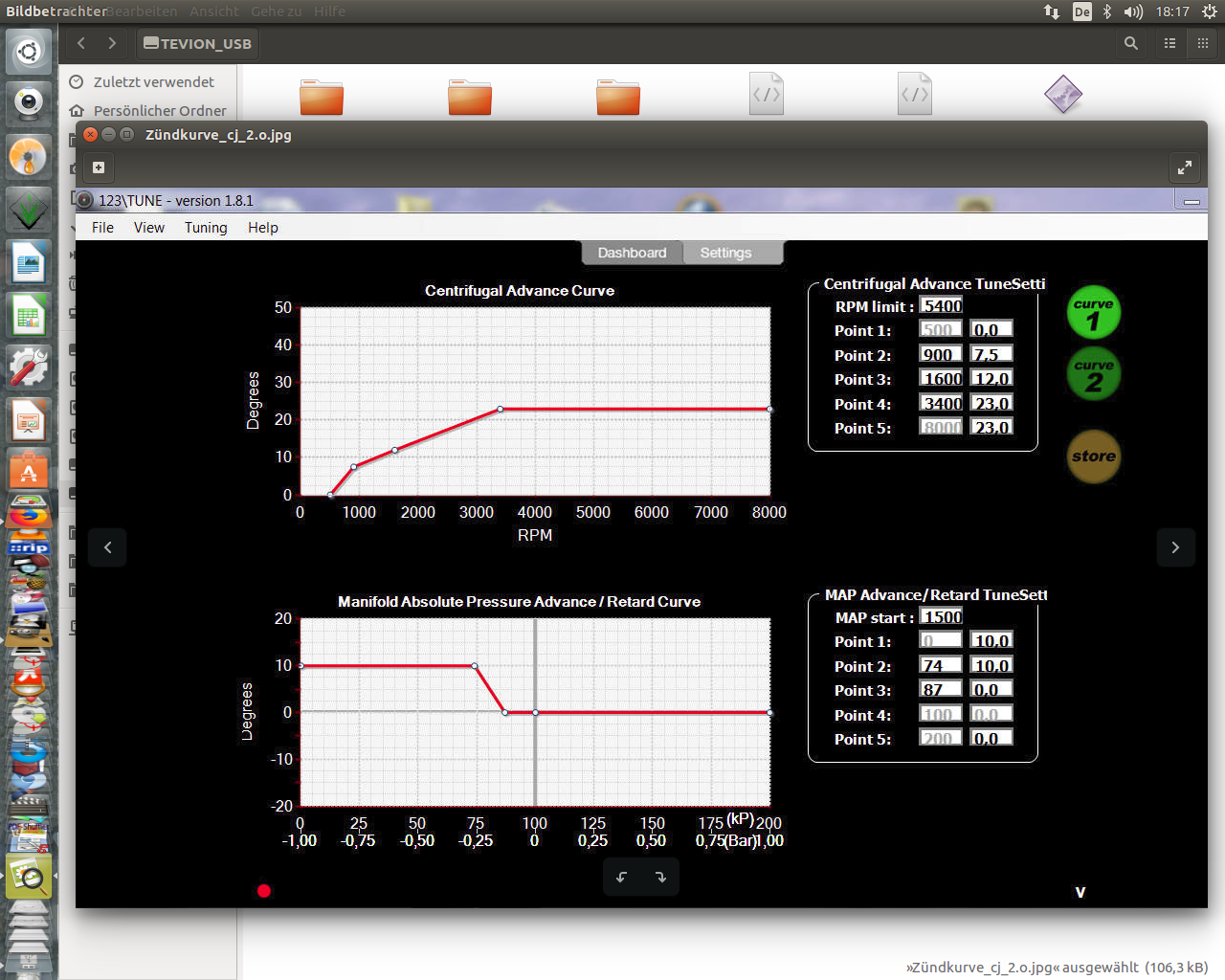1225x980 pixels.
Task: Select the green curve 1 button
Action: [x=1094, y=313]
